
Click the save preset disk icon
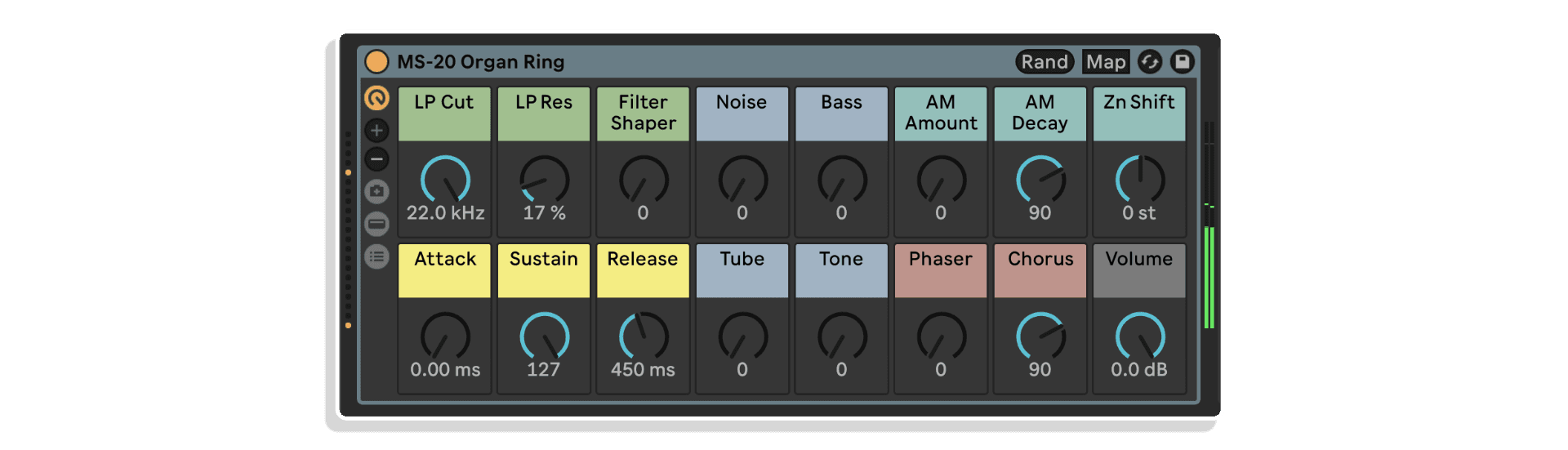pos(1182,61)
